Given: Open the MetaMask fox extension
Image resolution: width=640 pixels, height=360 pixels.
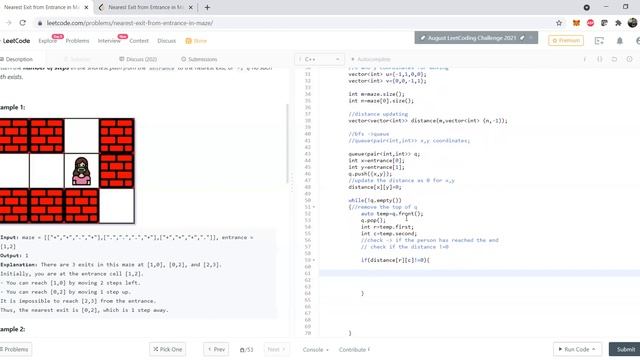Looking at the screenshot, I should (x=576, y=23).
